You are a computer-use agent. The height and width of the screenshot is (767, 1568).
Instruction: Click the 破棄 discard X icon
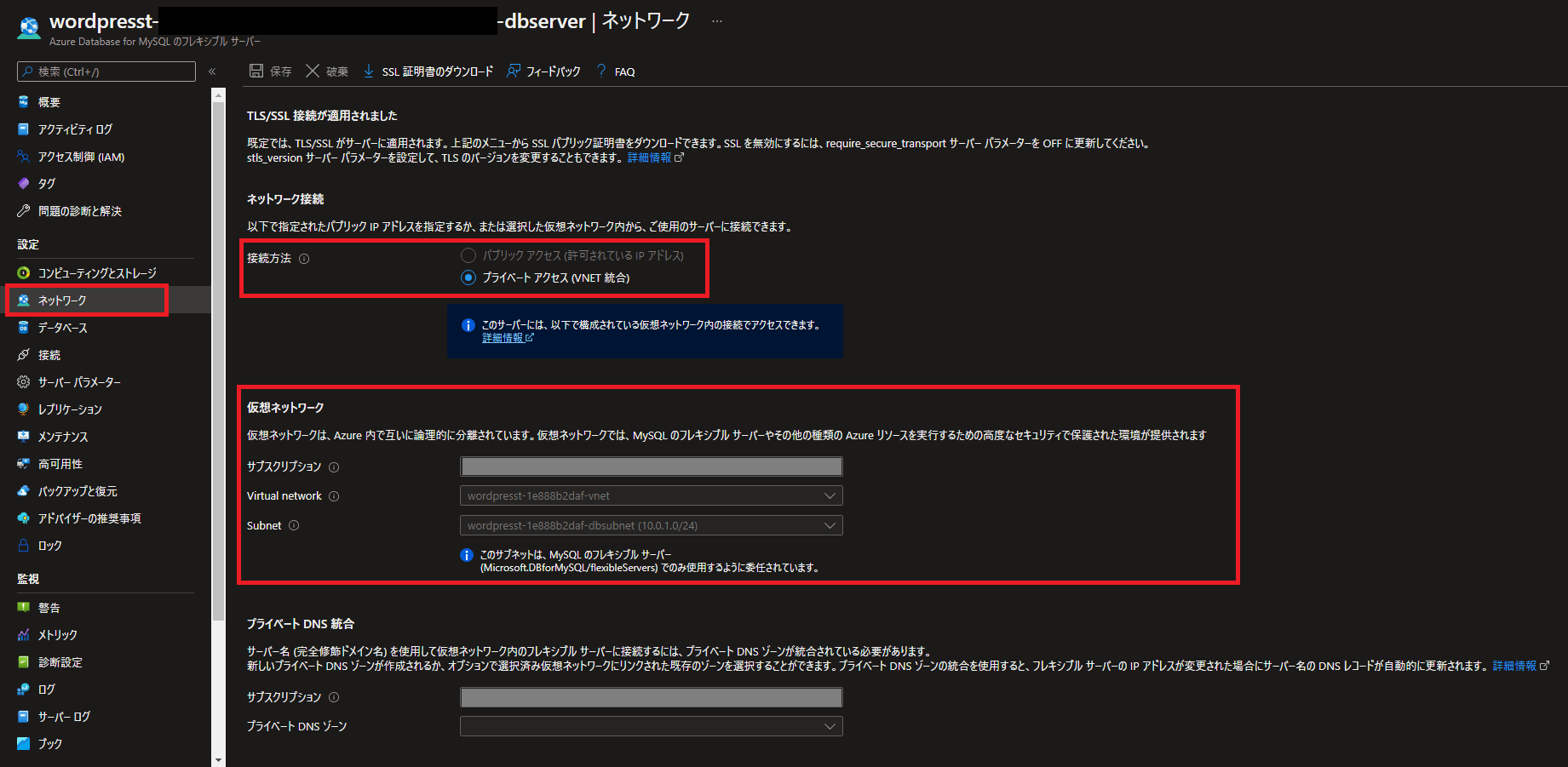tap(313, 72)
